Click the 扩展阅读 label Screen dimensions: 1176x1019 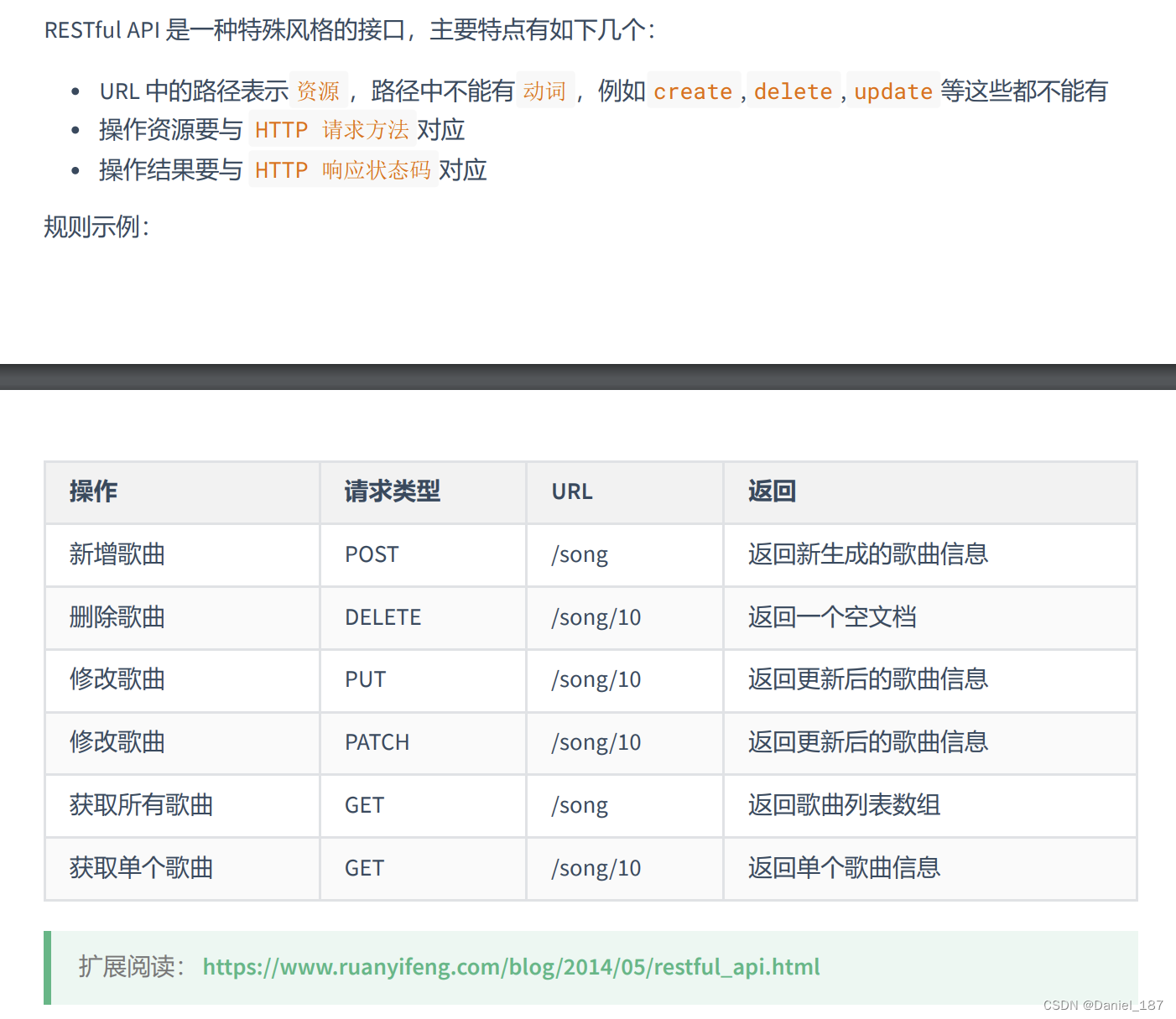[133, 967]
